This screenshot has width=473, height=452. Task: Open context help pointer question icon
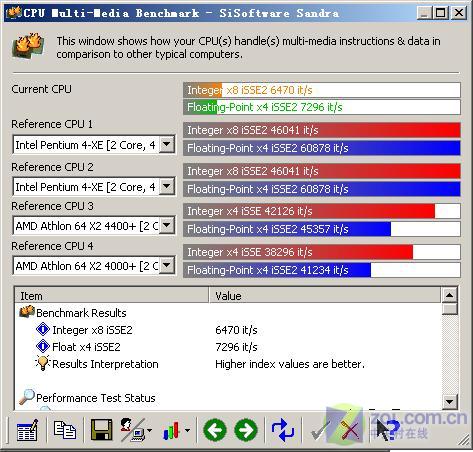tap(388, 430)
